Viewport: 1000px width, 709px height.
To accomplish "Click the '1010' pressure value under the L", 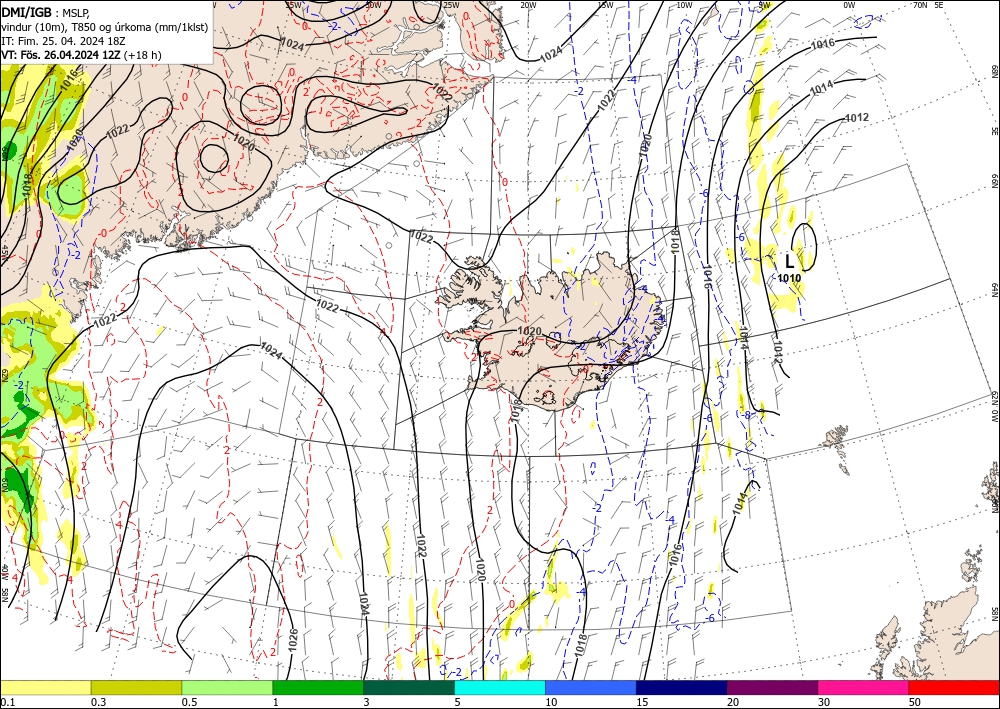I will coord(789,278).
